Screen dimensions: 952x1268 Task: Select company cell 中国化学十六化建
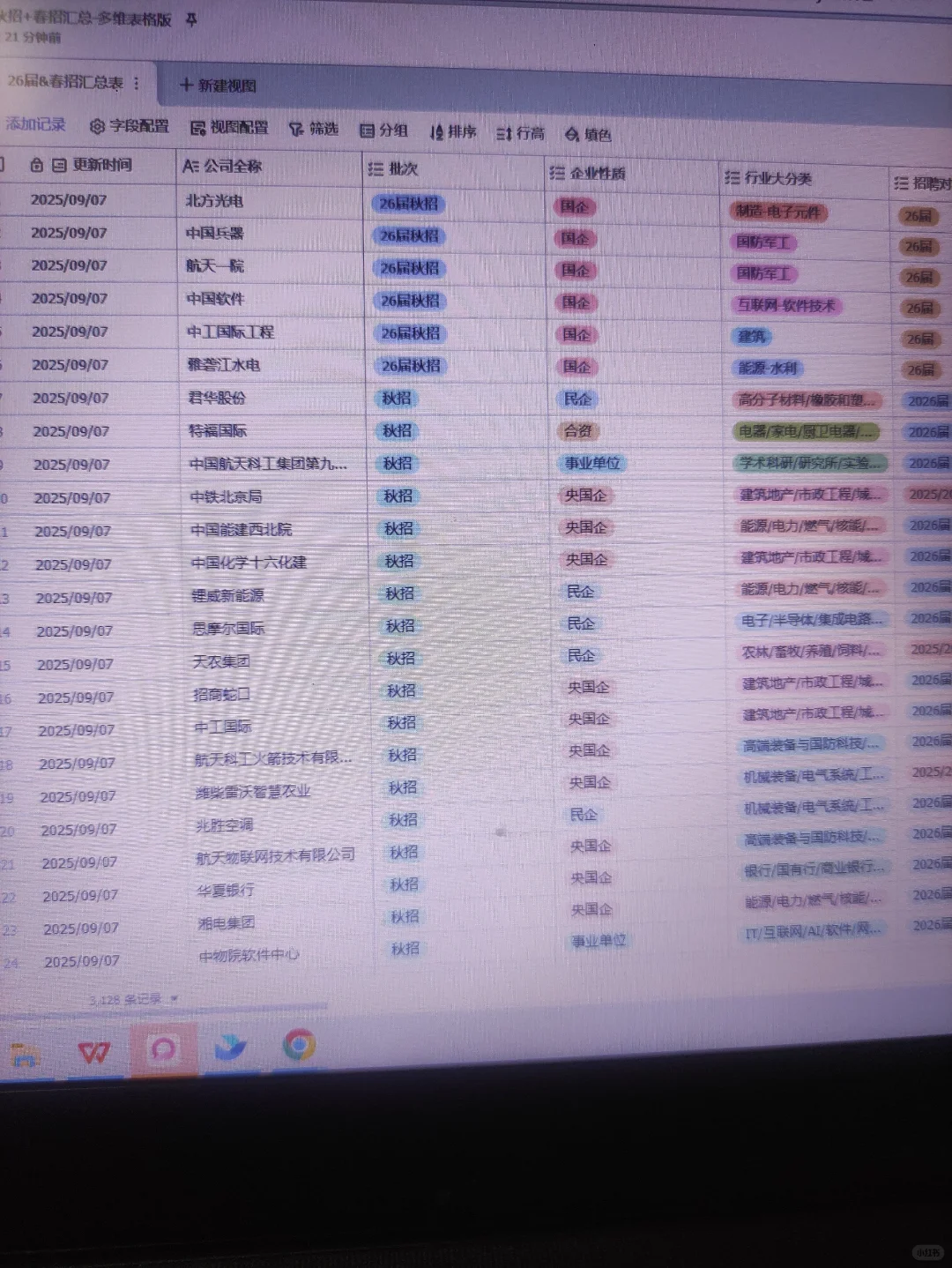click(249, 563)
